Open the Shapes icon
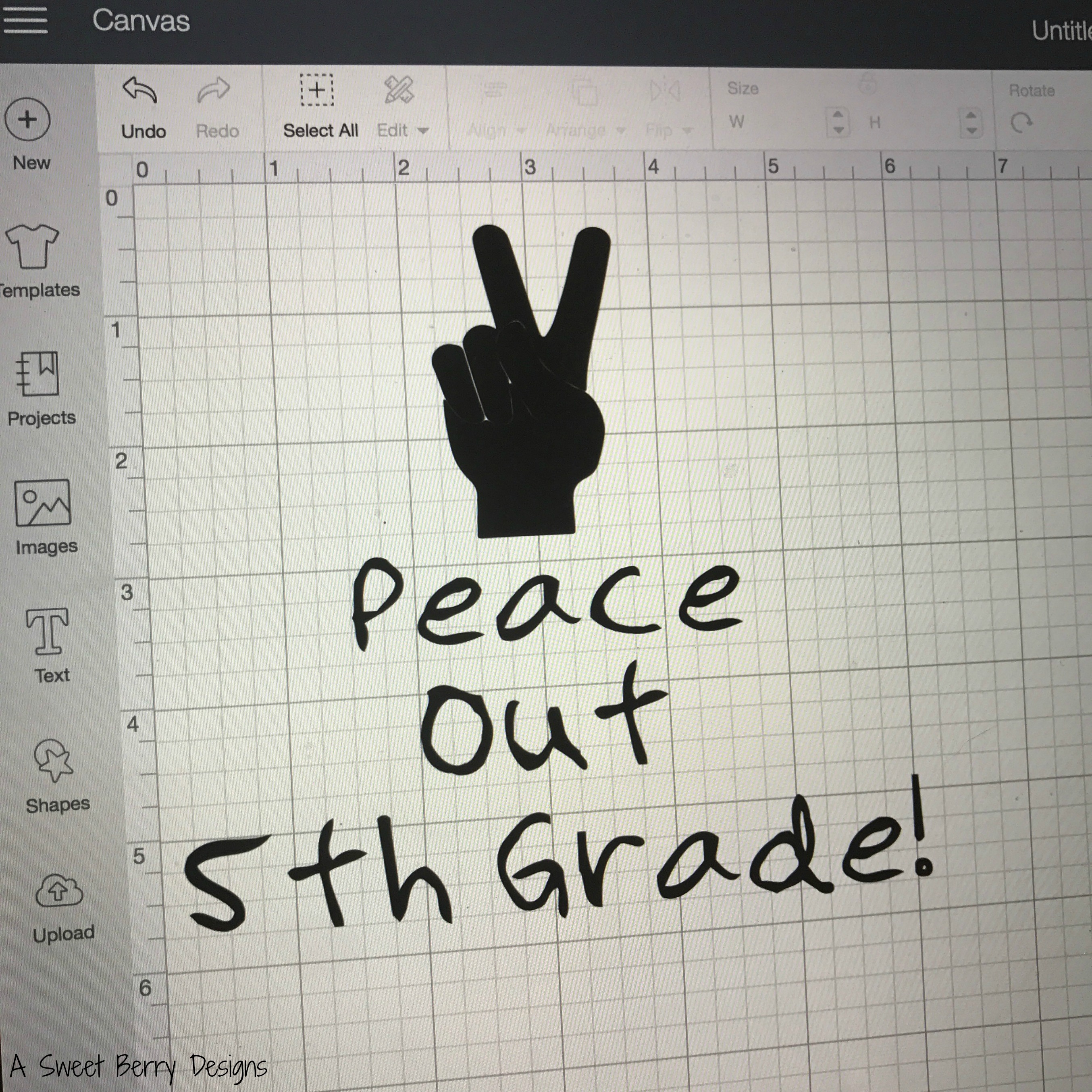The image size is (1092, 1092). [53, 761]
